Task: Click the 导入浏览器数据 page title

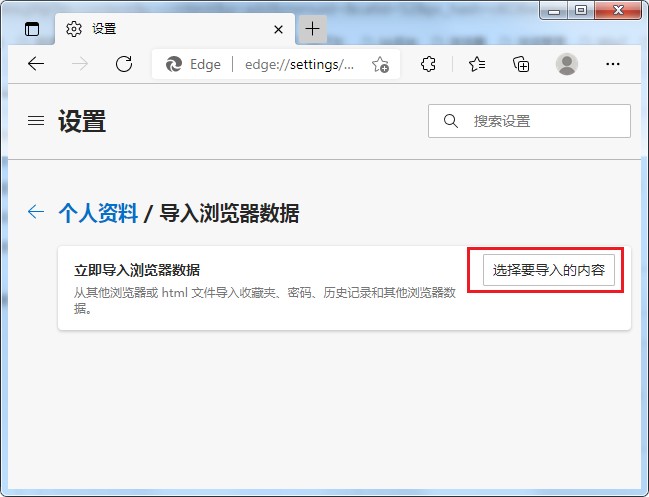Action: click(x=229, y=213)
